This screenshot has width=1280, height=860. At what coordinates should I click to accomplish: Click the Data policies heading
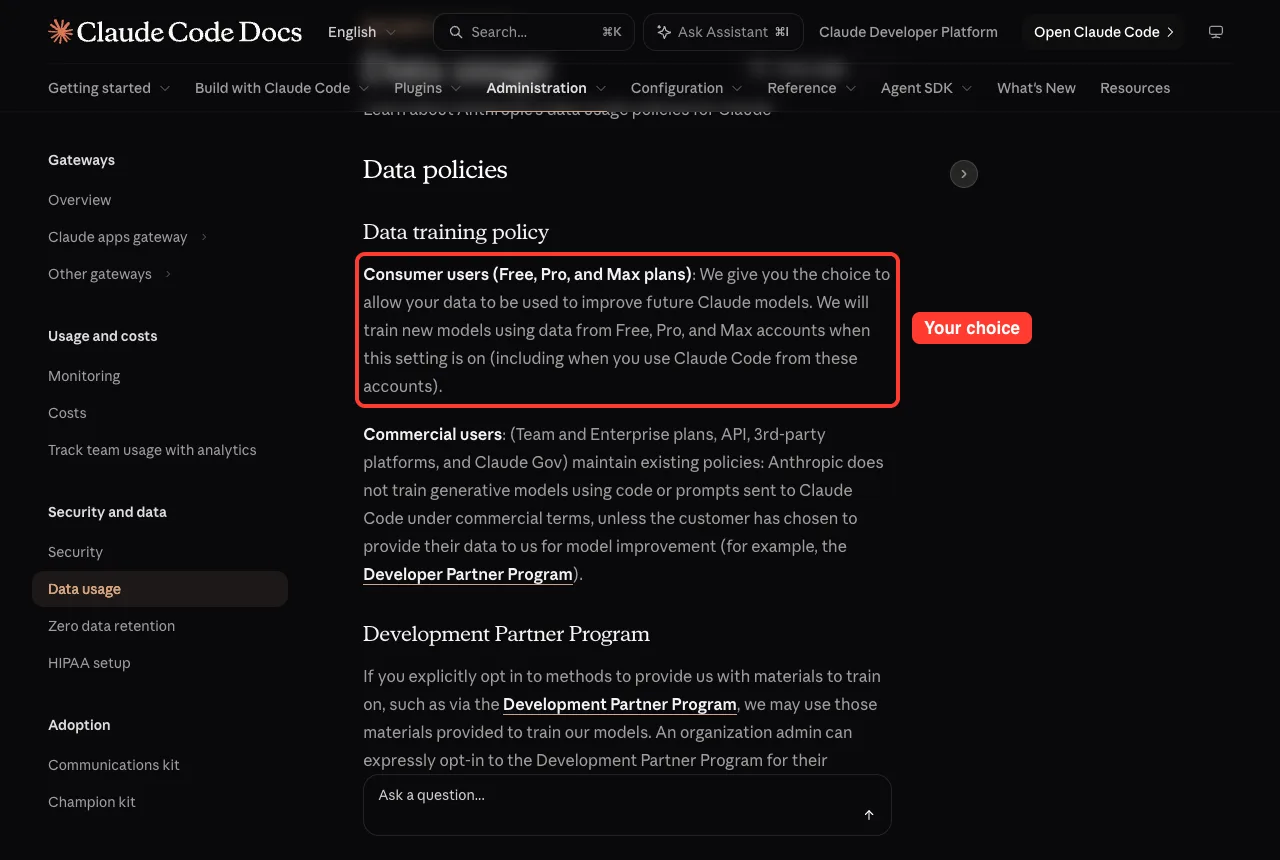coord(435,170)
